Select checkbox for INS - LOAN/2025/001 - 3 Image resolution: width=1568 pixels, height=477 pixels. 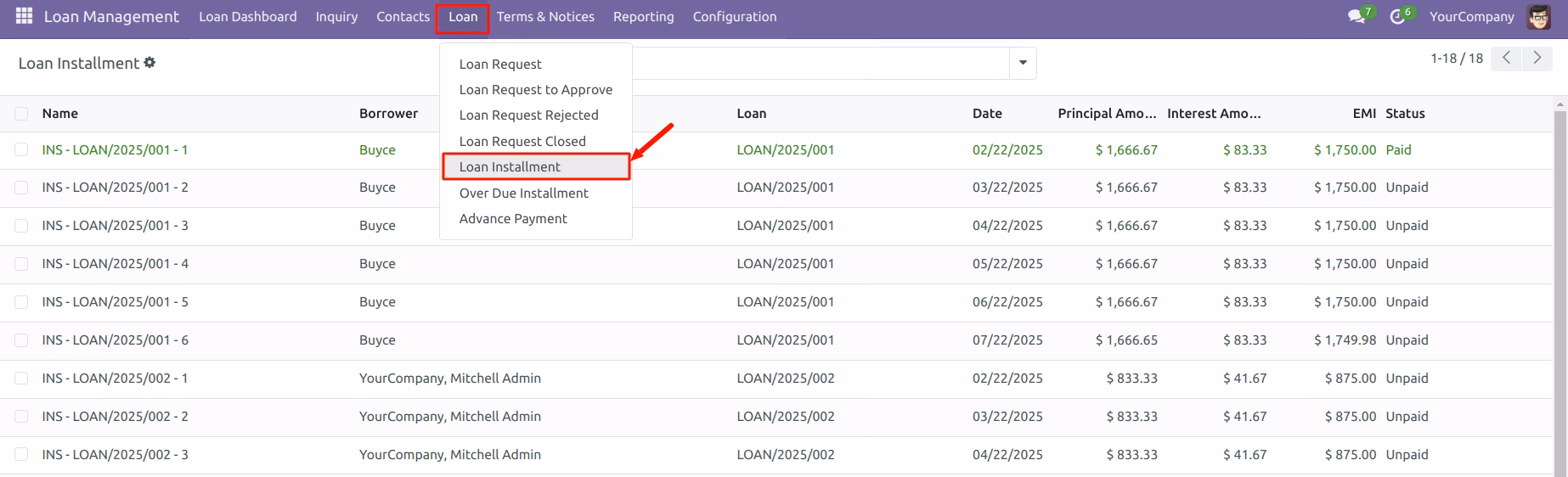[21, 226]
